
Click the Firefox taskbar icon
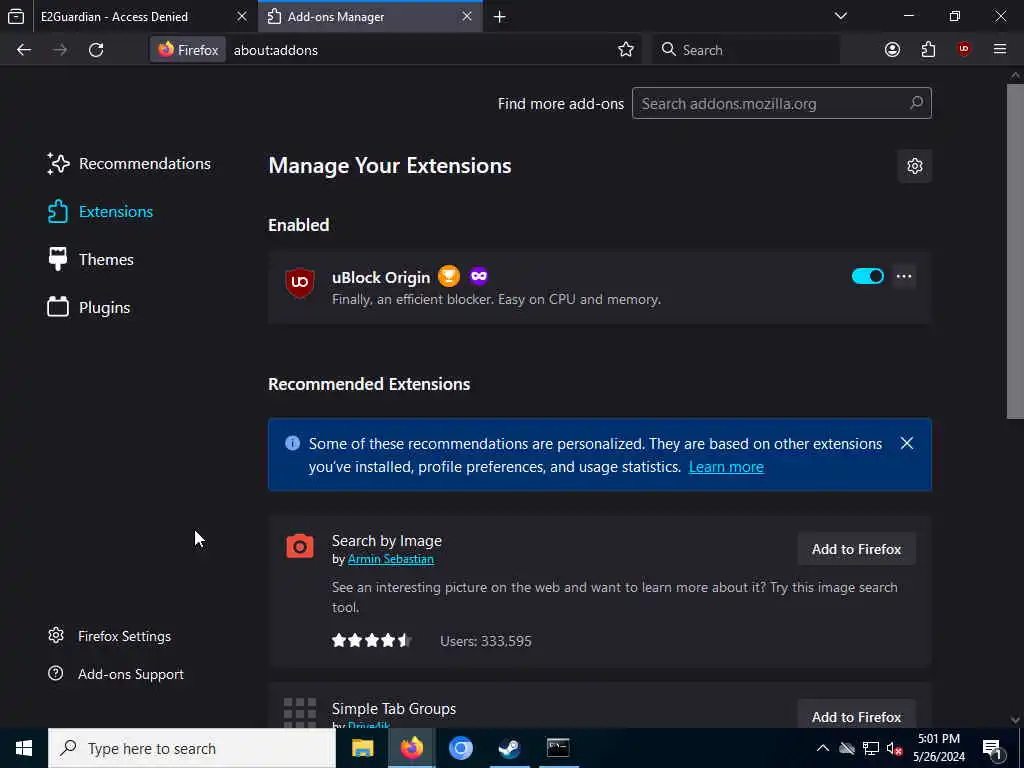tap(411, 748)
